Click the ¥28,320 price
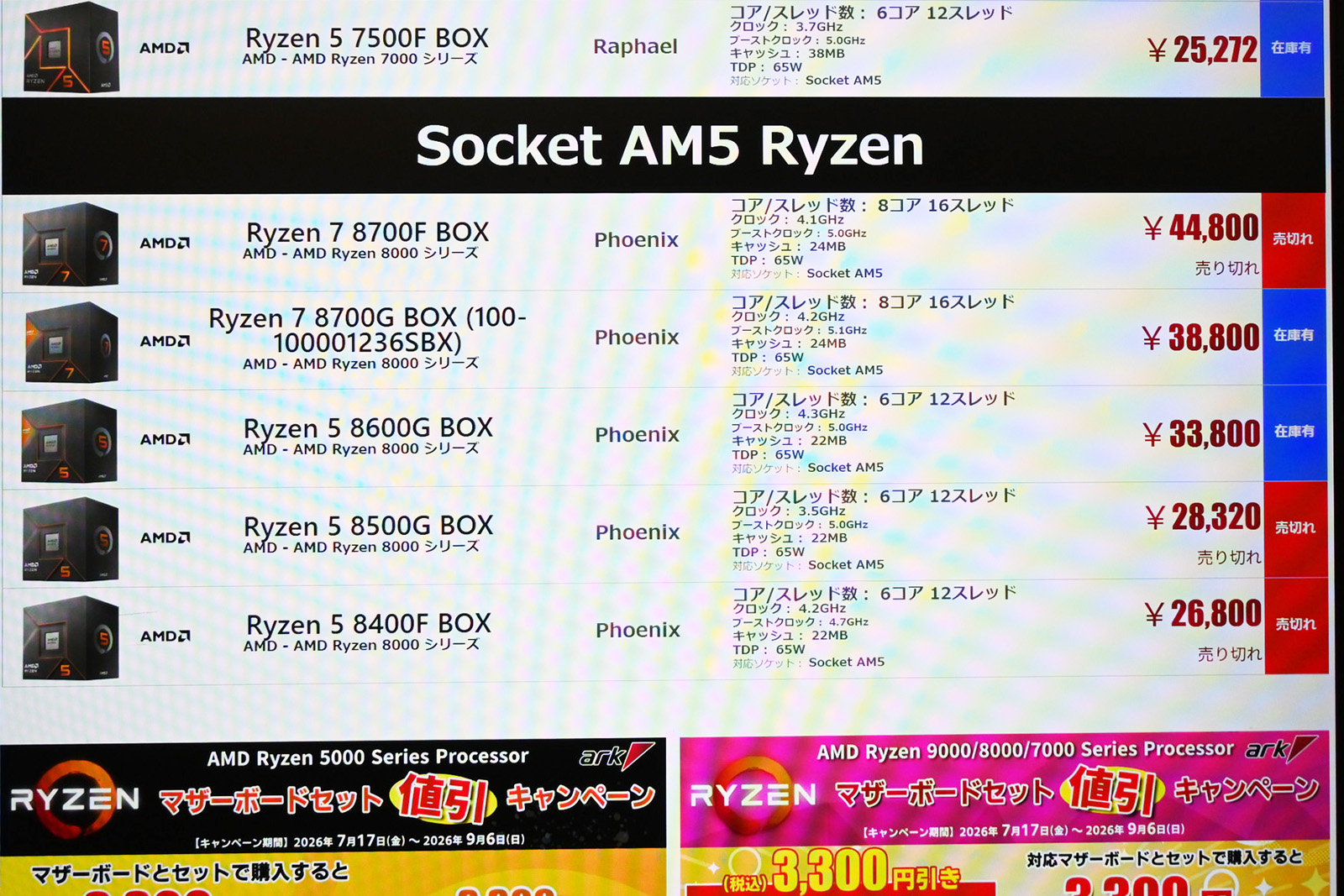 click(1204, 517)
